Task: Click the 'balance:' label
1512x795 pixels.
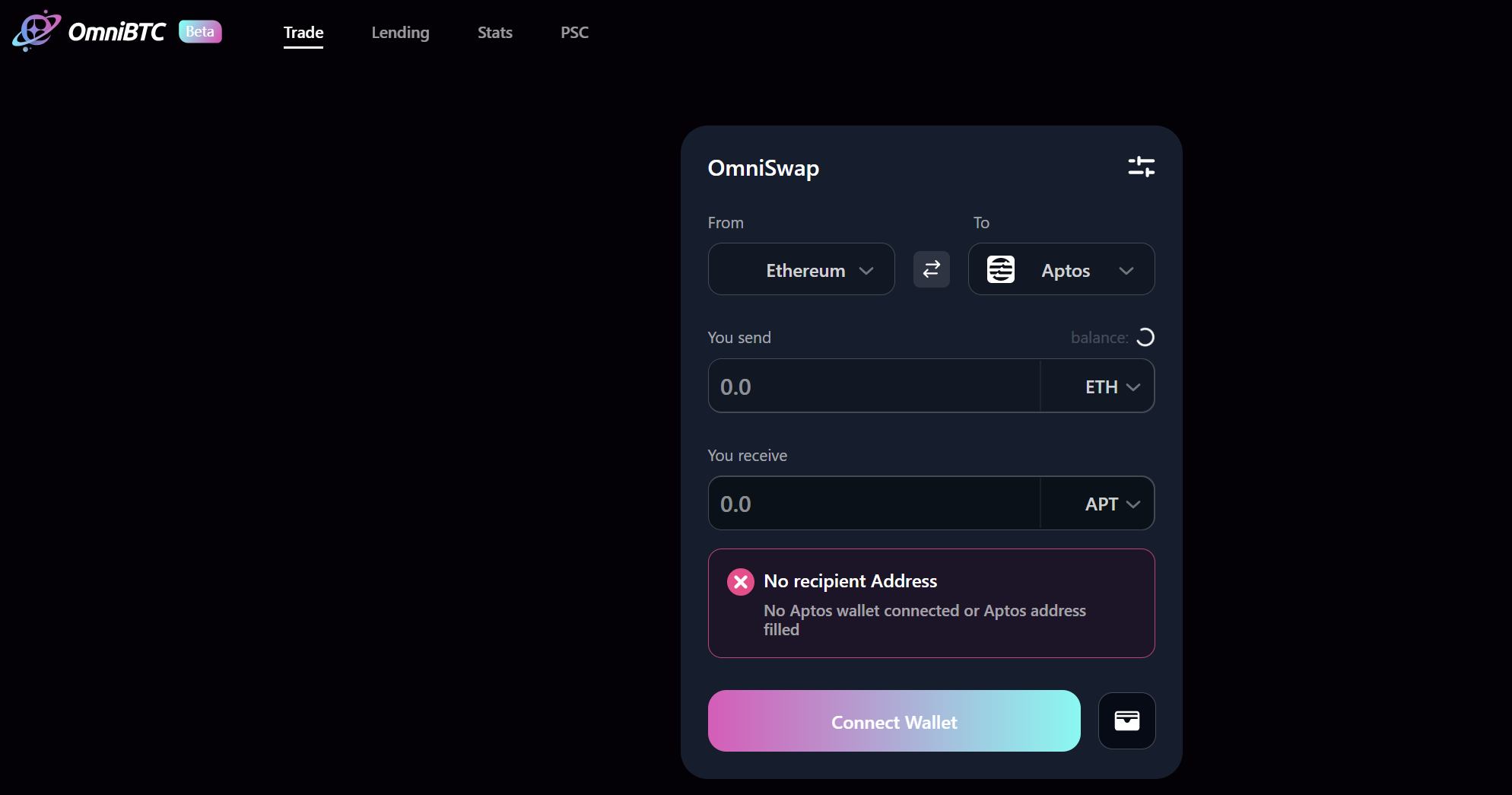Action: point(1099,338)
